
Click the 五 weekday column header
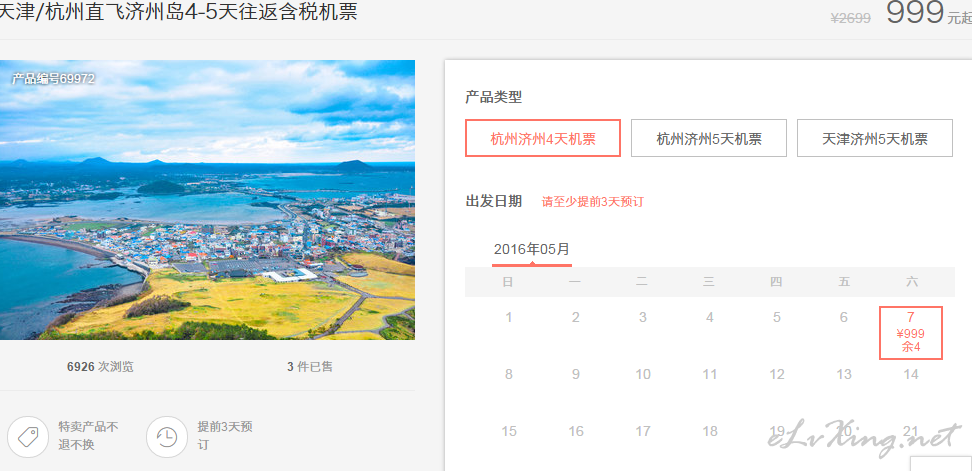coord(844,283)
